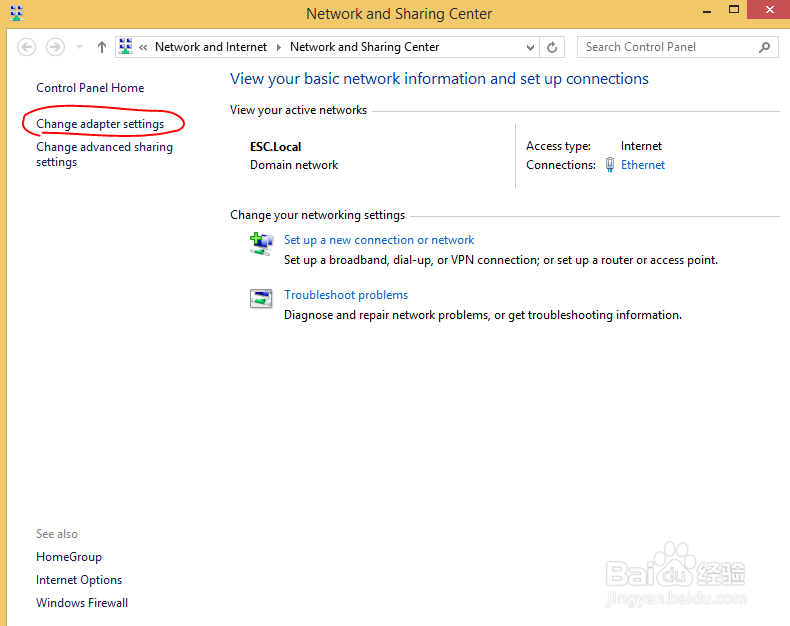Click the Domain network label
This screenshot has width=790, height=626.
[x=294, y=165]
